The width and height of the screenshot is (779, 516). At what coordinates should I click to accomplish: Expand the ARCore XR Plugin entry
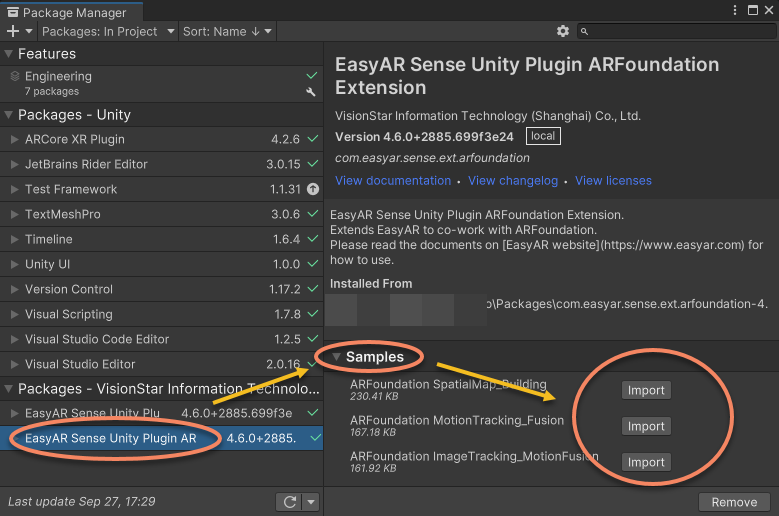(x=14, y=140)
